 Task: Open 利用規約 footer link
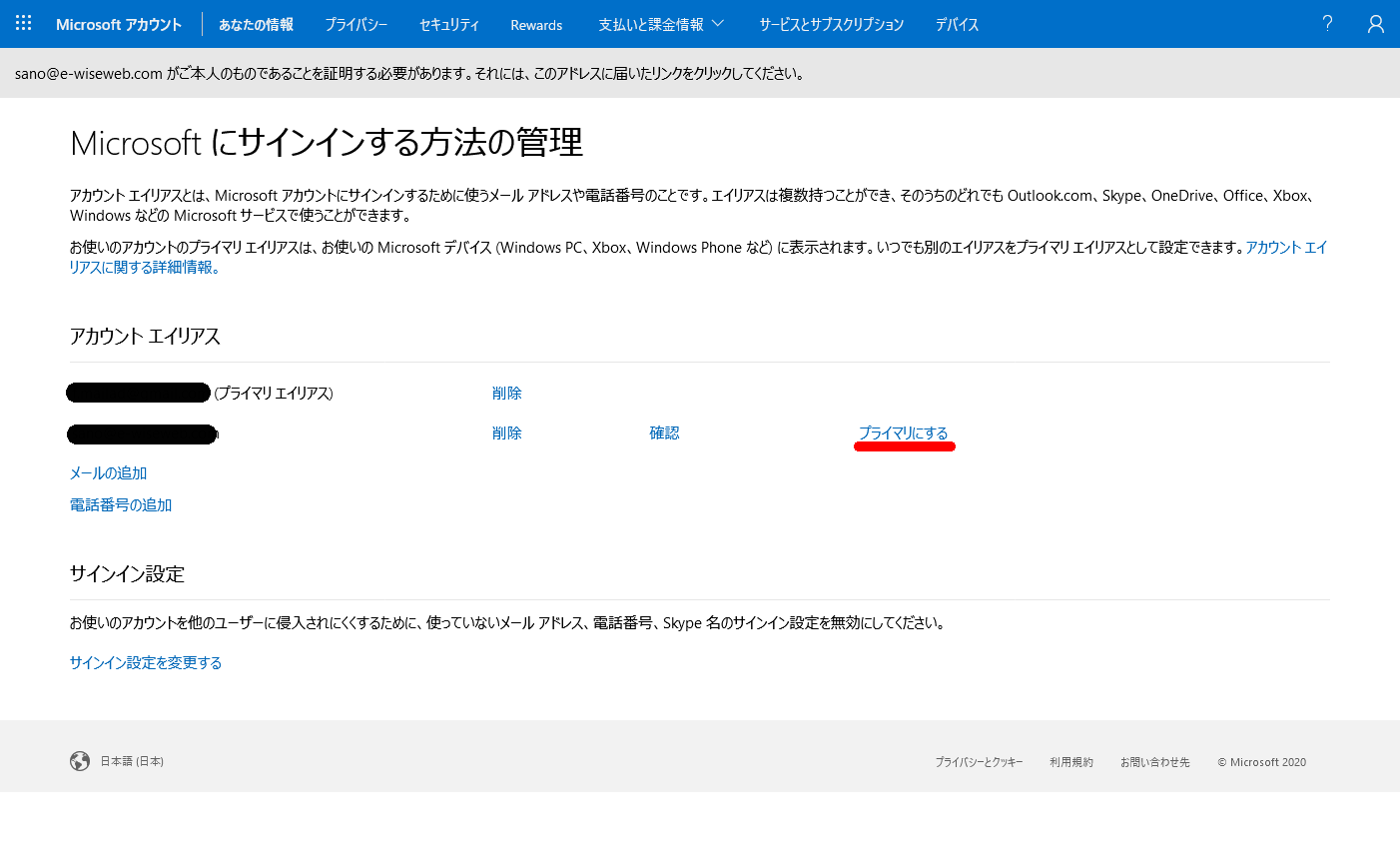pos(1071,762)
